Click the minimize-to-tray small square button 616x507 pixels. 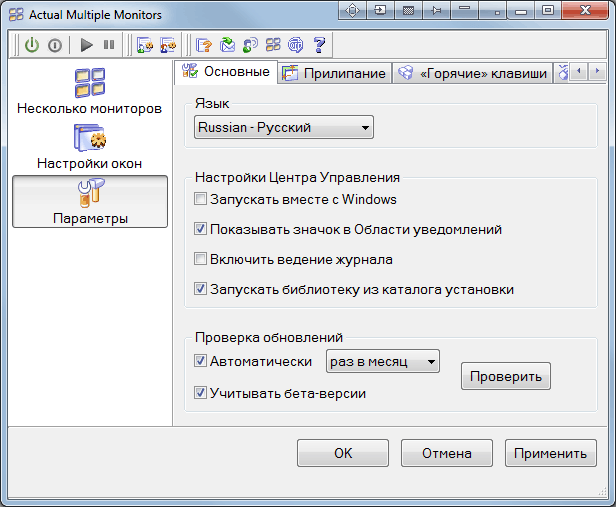point(493,10)
